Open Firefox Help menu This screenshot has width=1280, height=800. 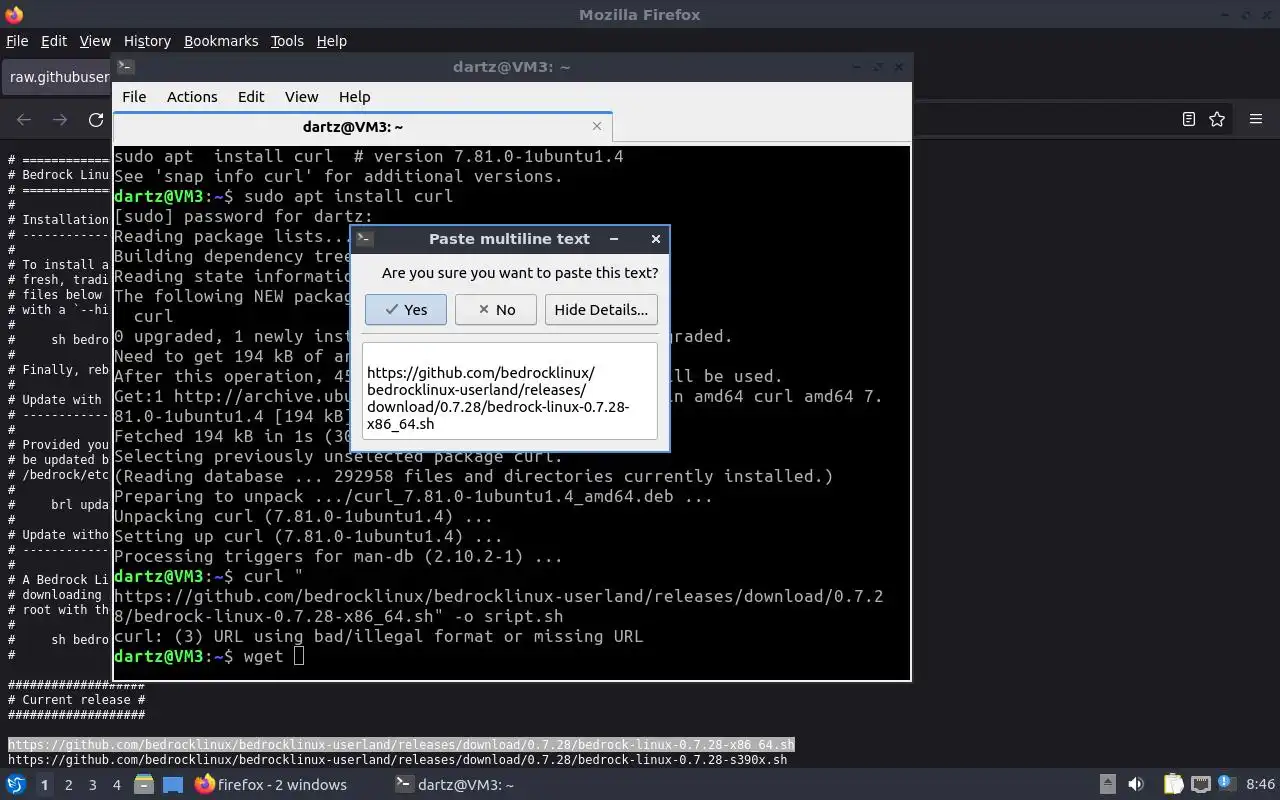[x=331, y=41]
